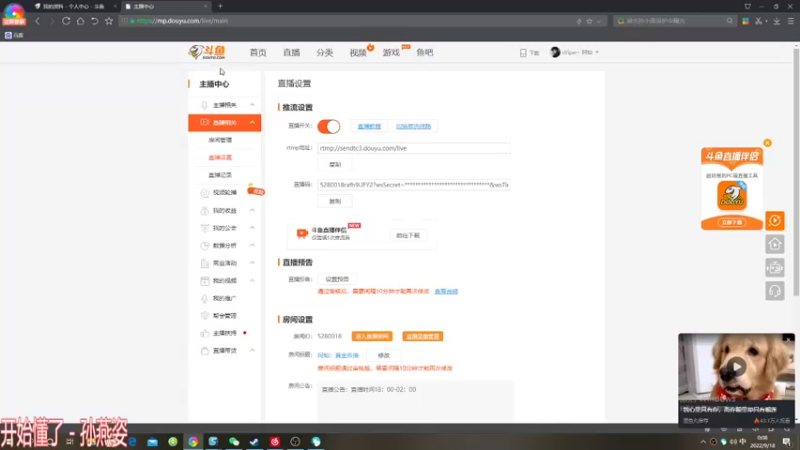Screen dimensions: 800x450
Task: Expand the 我的视频 sidebar chevron
Action: pyautogui.click(x=252, y=281)
